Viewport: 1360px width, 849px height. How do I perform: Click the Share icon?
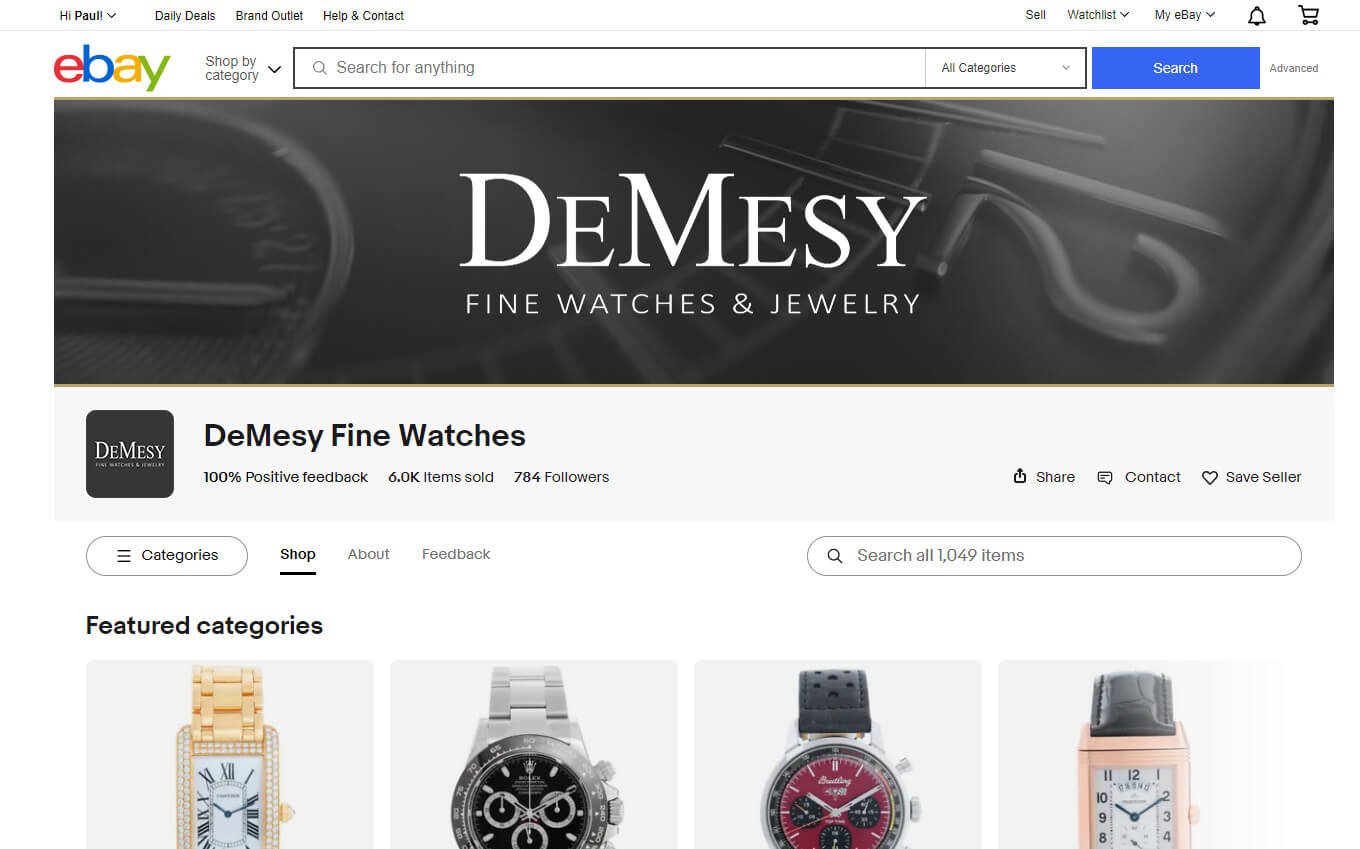1020,476
